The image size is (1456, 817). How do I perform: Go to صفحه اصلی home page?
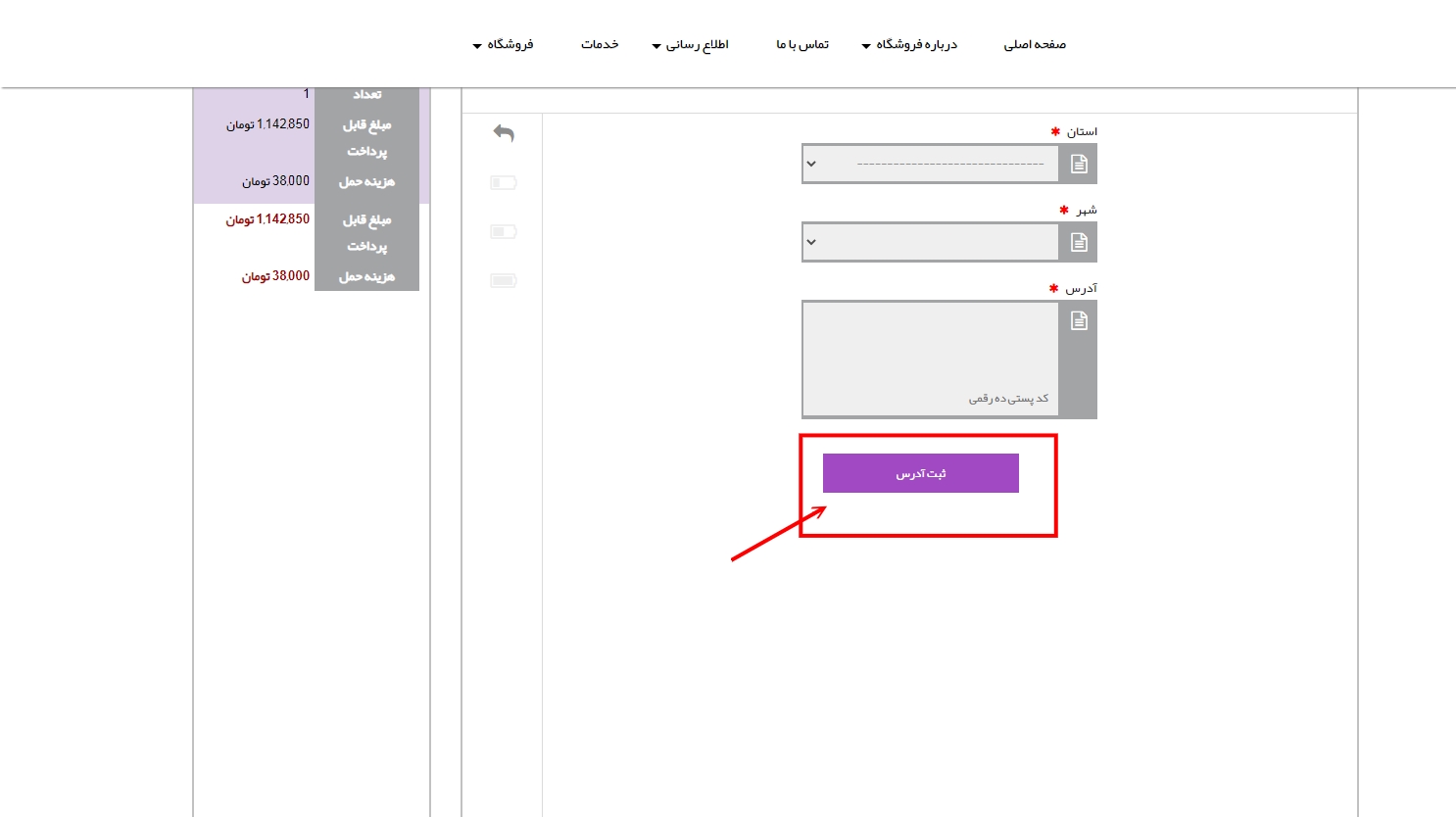coord(1035,45)
